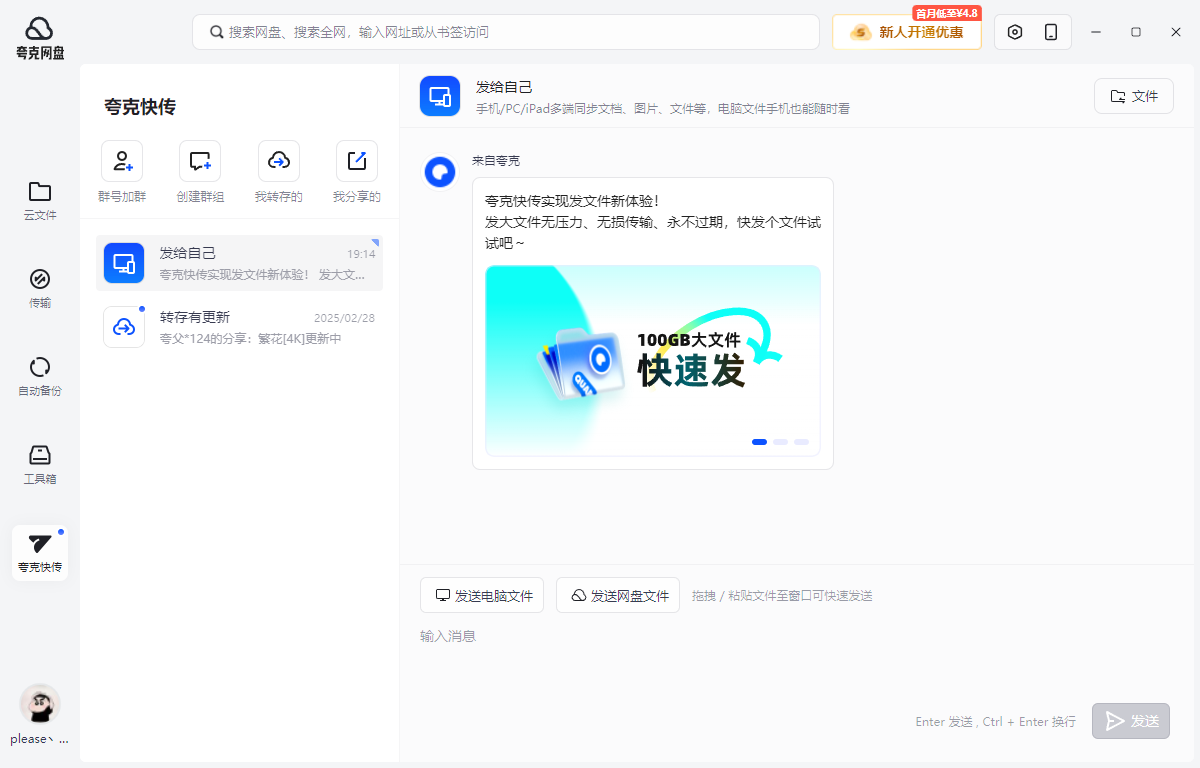
Task: Click the Quark Netdisk cloud logo
Action: [39, 29]
